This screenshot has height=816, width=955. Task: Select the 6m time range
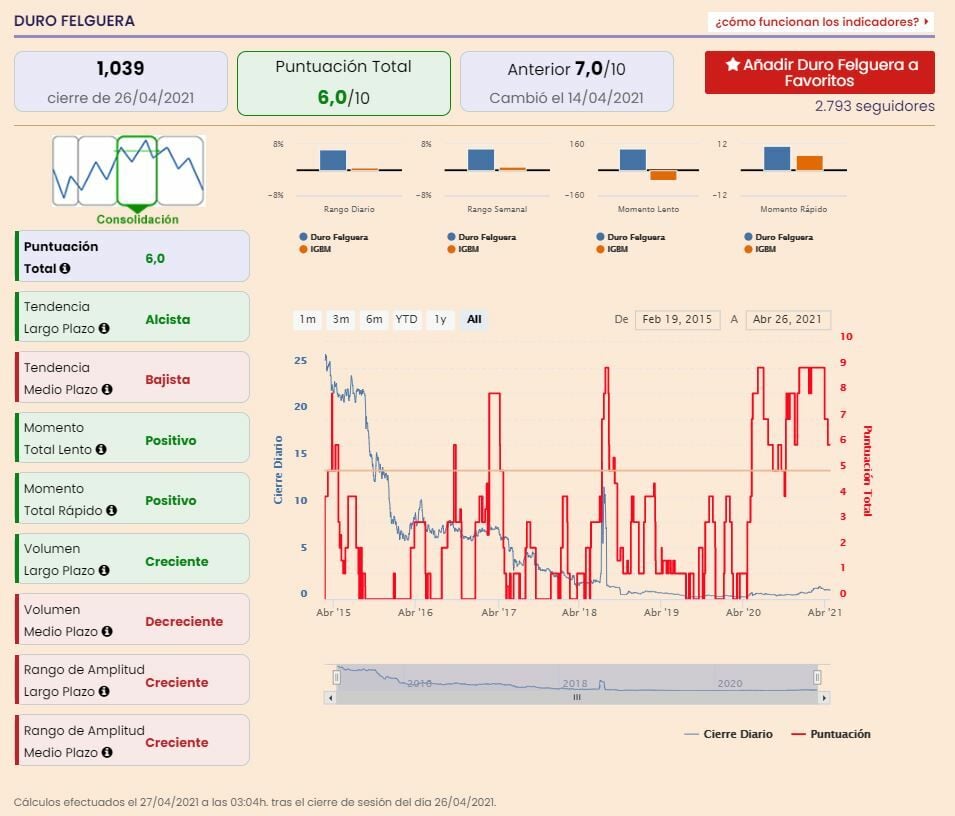pyautogui.click(x=374, y=319)
